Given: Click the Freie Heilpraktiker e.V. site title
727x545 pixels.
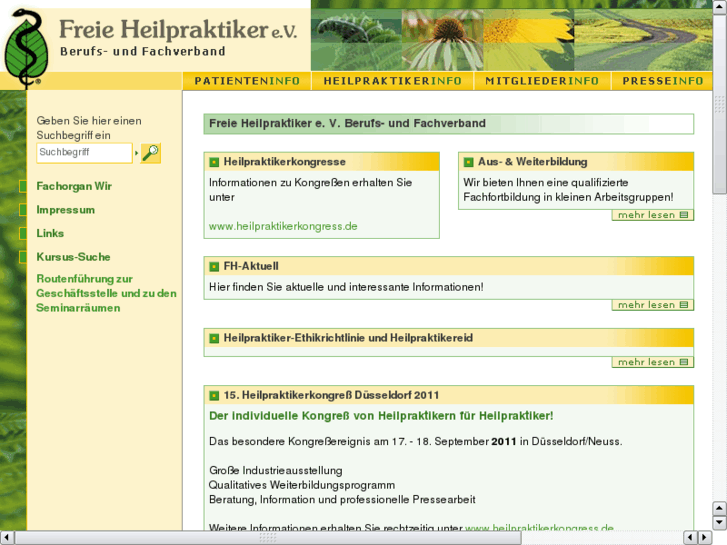Looking at the screenshot, I should [178, 30].
